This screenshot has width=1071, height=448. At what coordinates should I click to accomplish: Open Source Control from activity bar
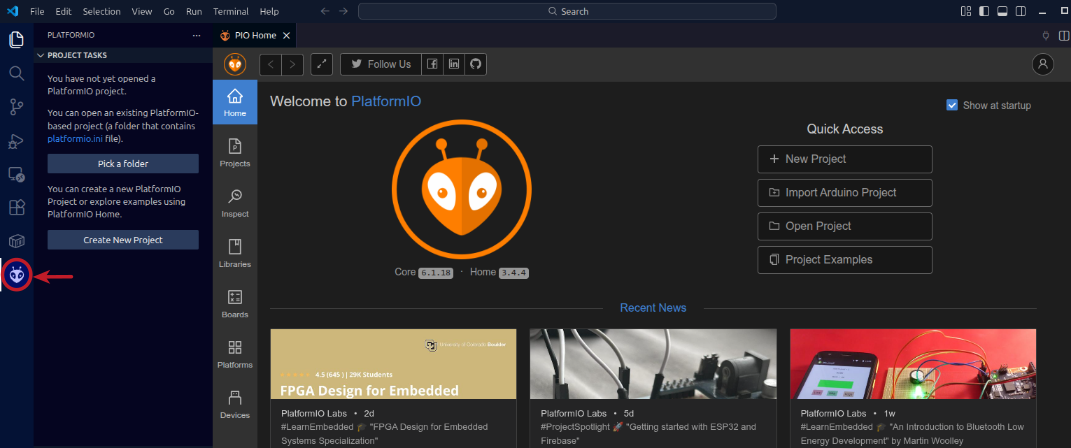click(16, 107)
